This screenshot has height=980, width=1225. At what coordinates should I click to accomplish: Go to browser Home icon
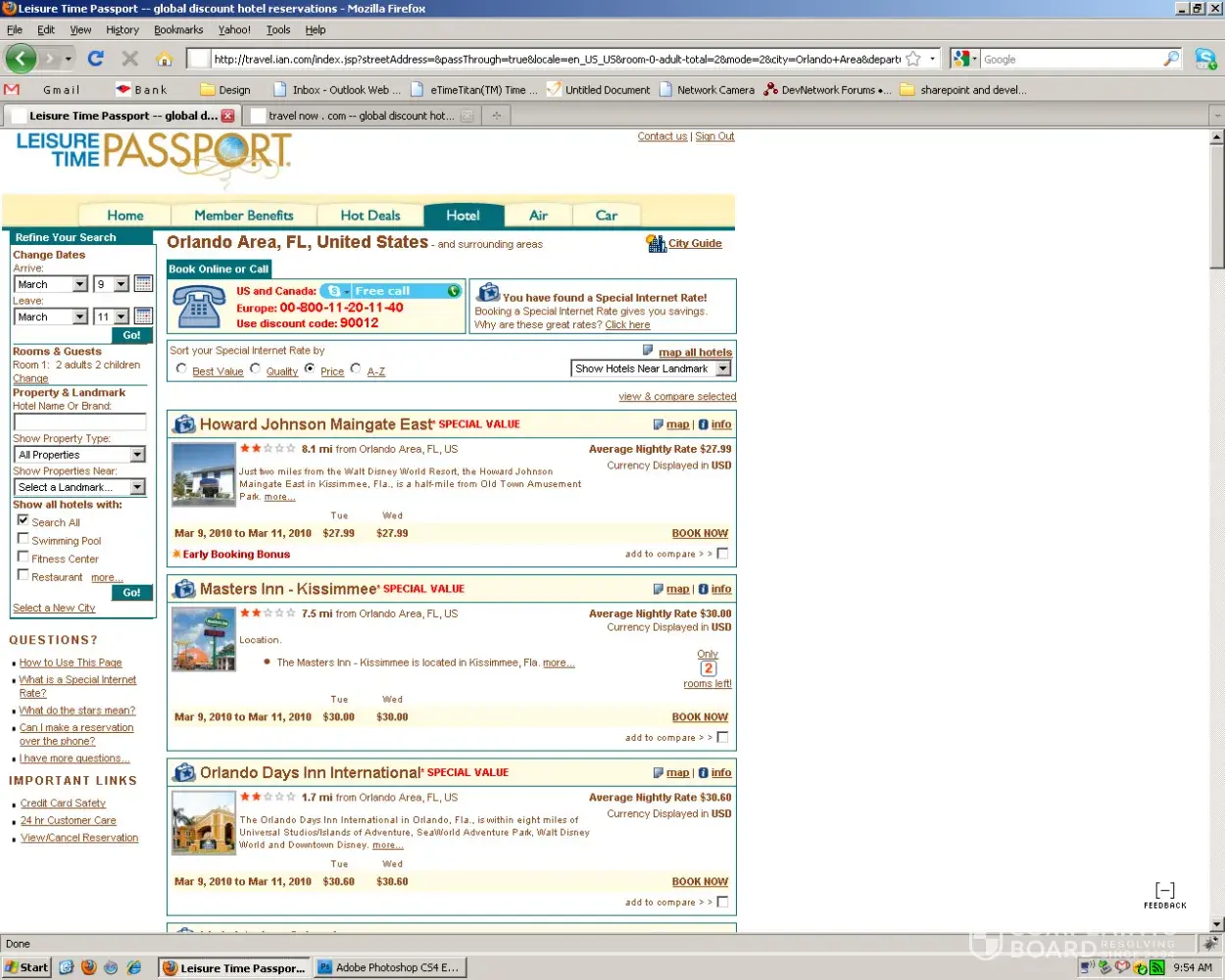pyautogui.click(x=164, y=59)
